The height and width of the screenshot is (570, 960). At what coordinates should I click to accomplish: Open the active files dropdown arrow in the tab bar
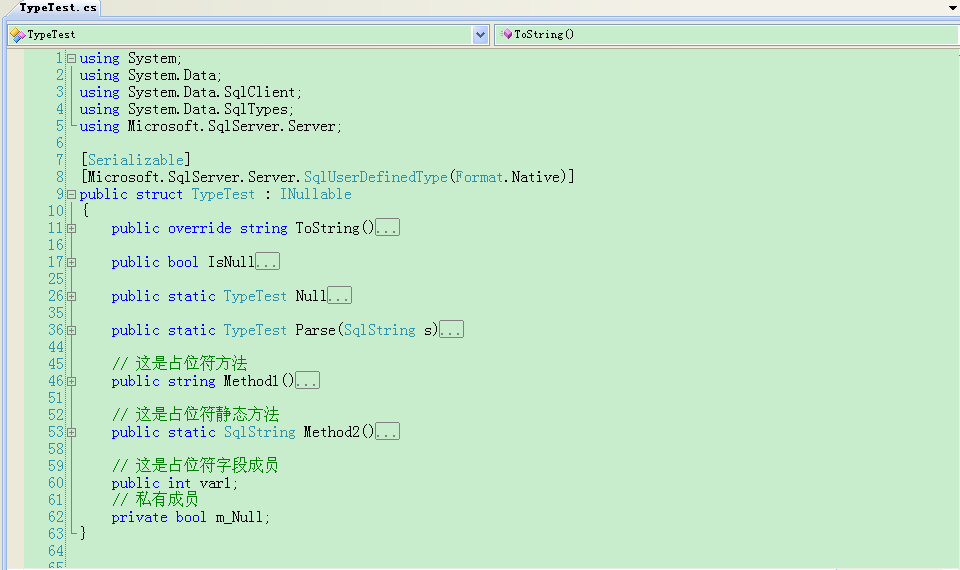coord(953,7)
